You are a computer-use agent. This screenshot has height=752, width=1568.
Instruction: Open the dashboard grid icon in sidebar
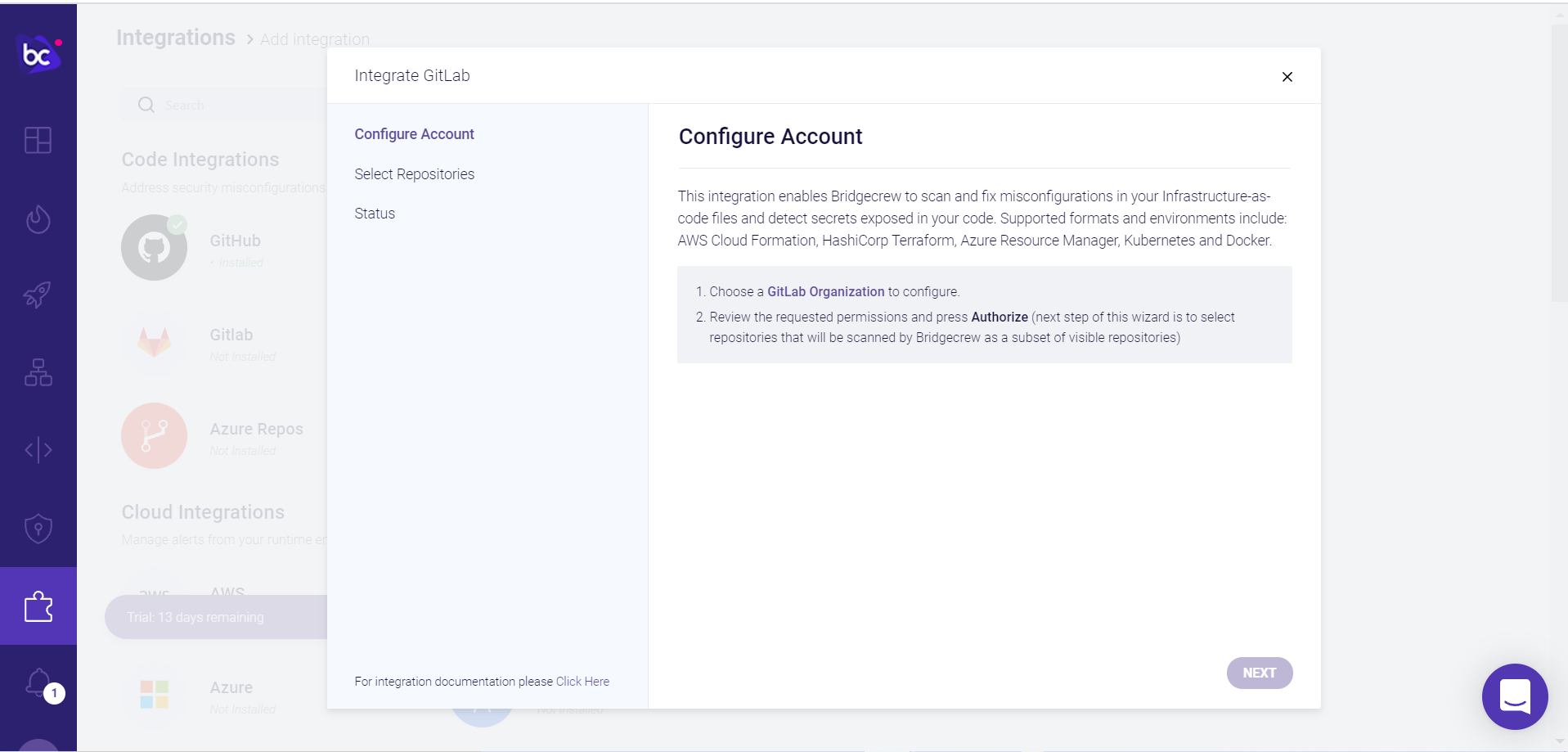(38, 141)
